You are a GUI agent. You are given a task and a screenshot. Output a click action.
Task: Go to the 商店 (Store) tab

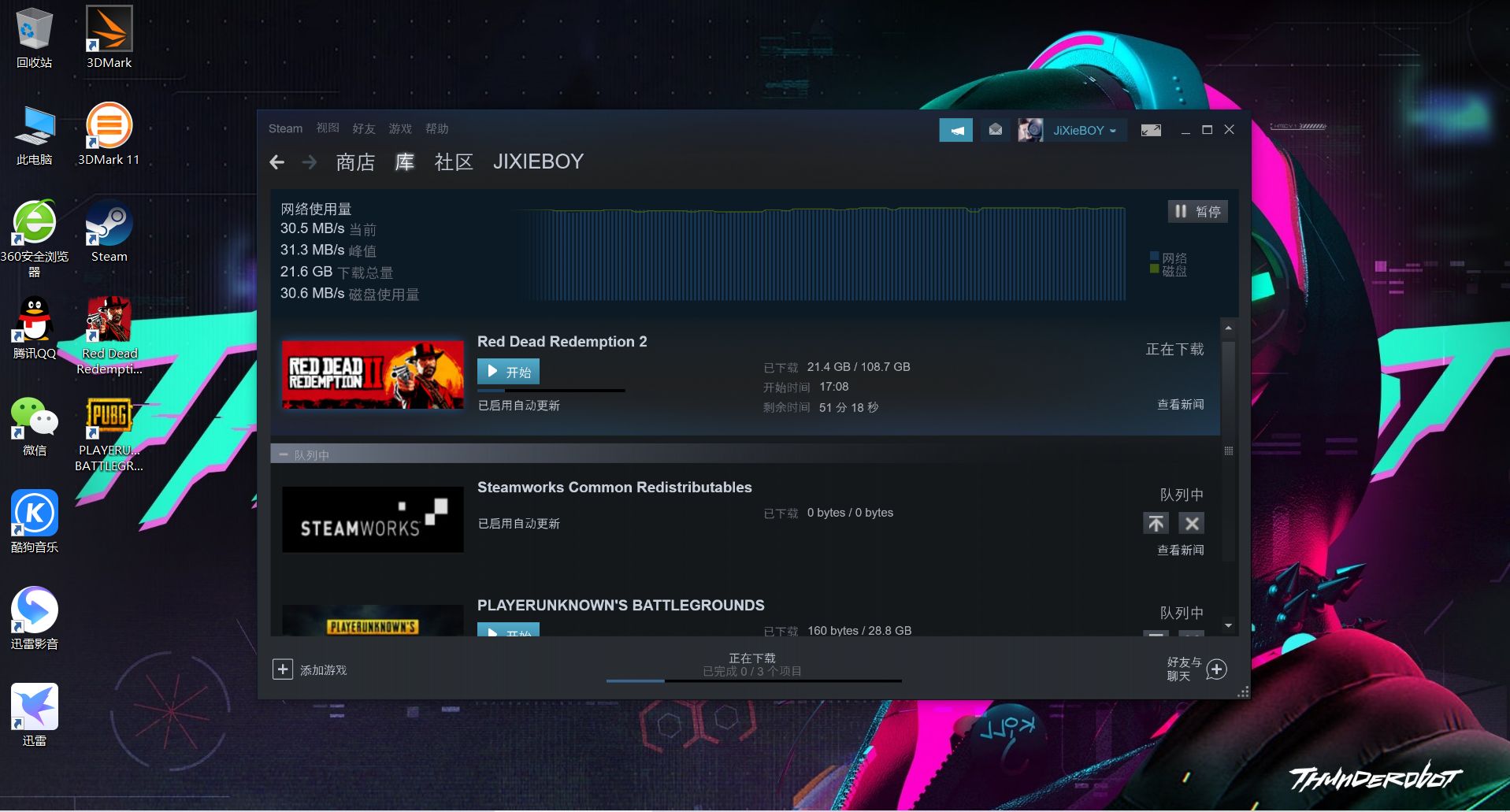click(x=355, y=162)
